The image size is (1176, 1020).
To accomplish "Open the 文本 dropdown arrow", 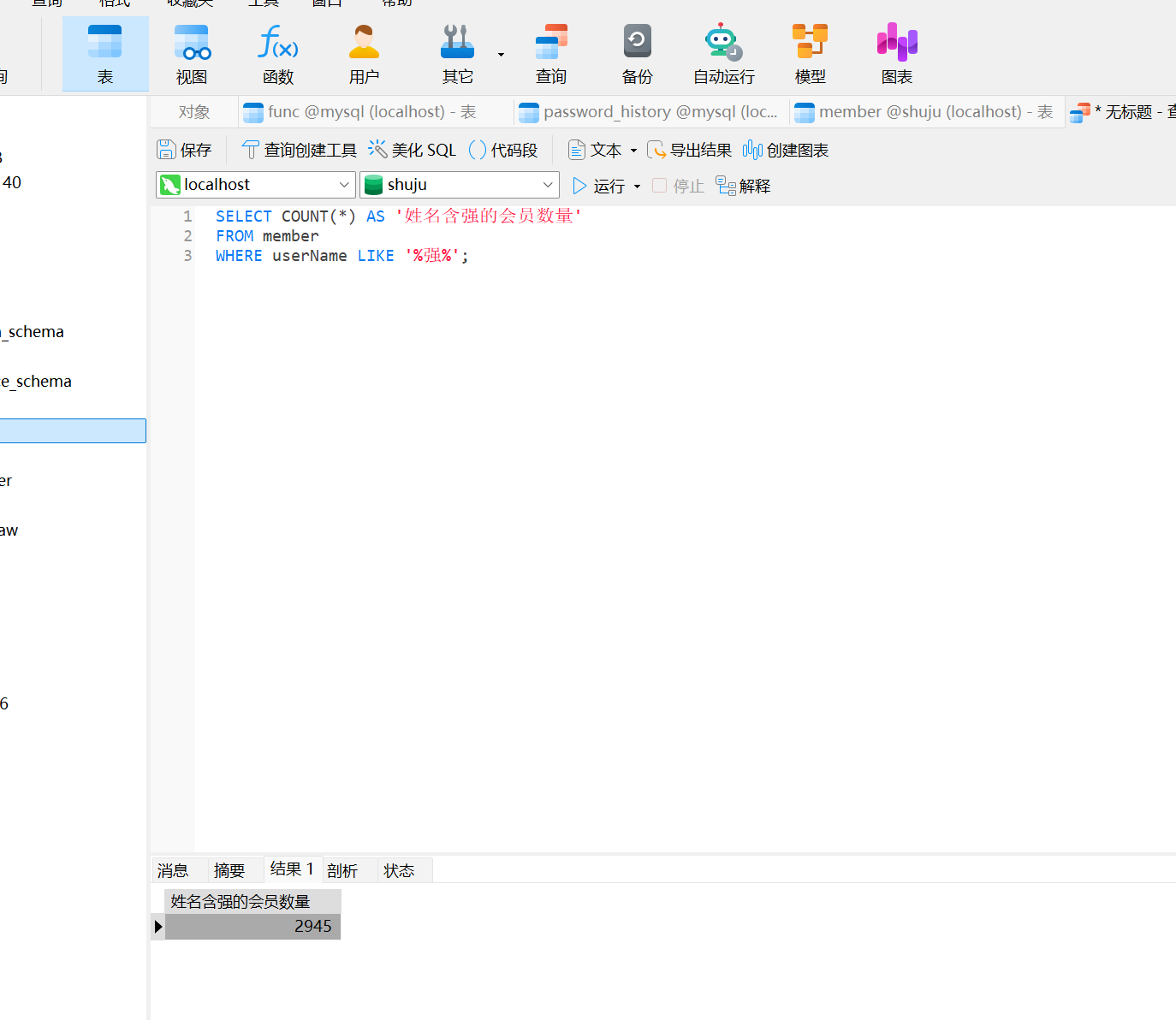I will point(634,151).
